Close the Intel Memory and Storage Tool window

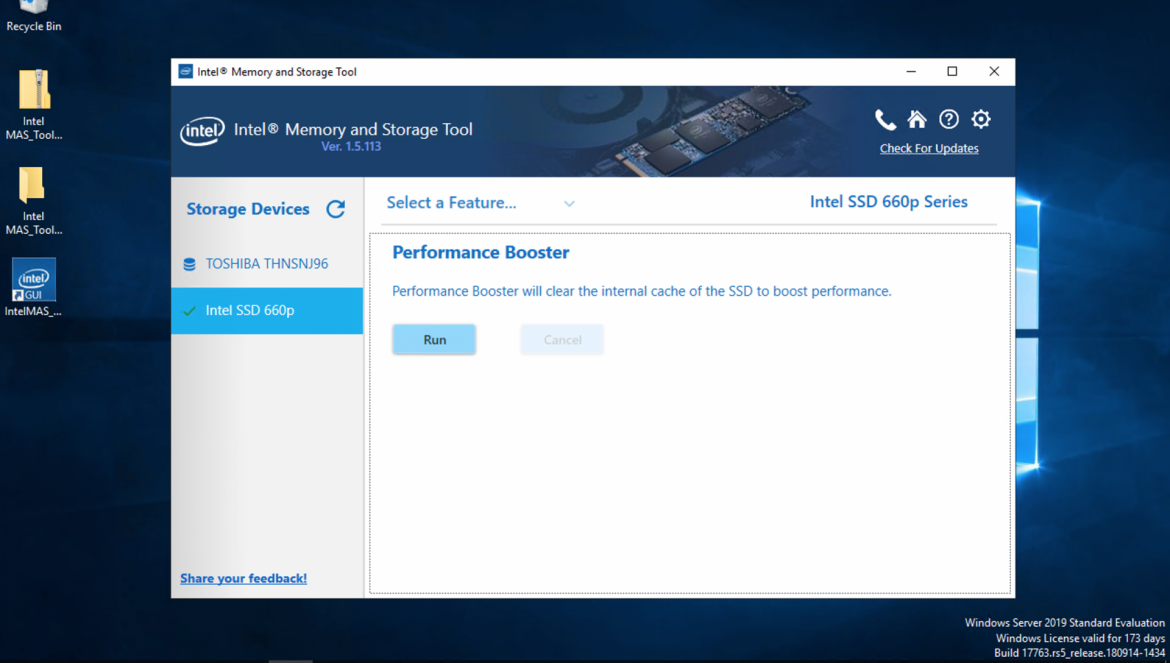(994, 72)
